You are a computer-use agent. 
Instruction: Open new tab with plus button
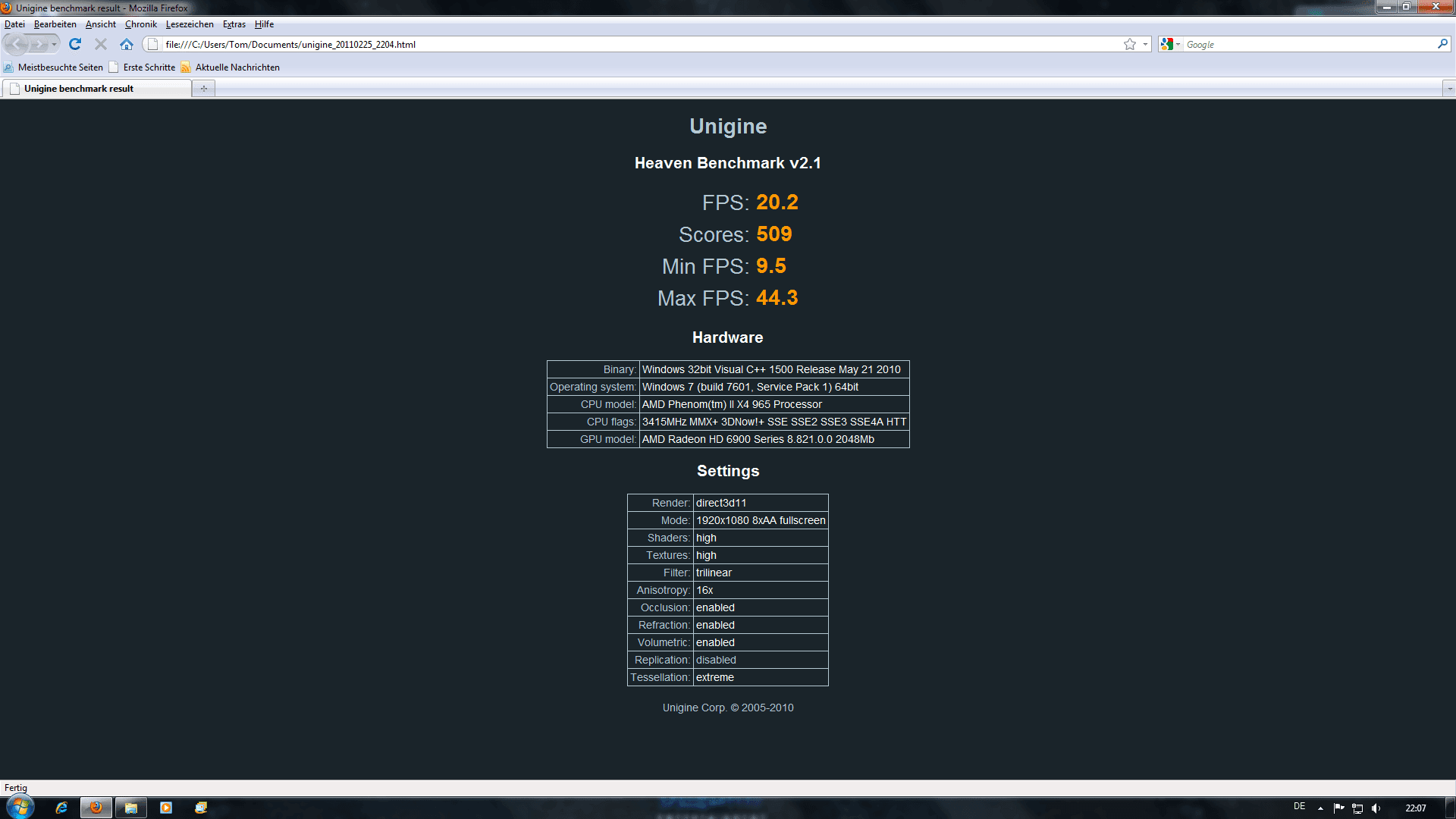(x=203, y=89)
